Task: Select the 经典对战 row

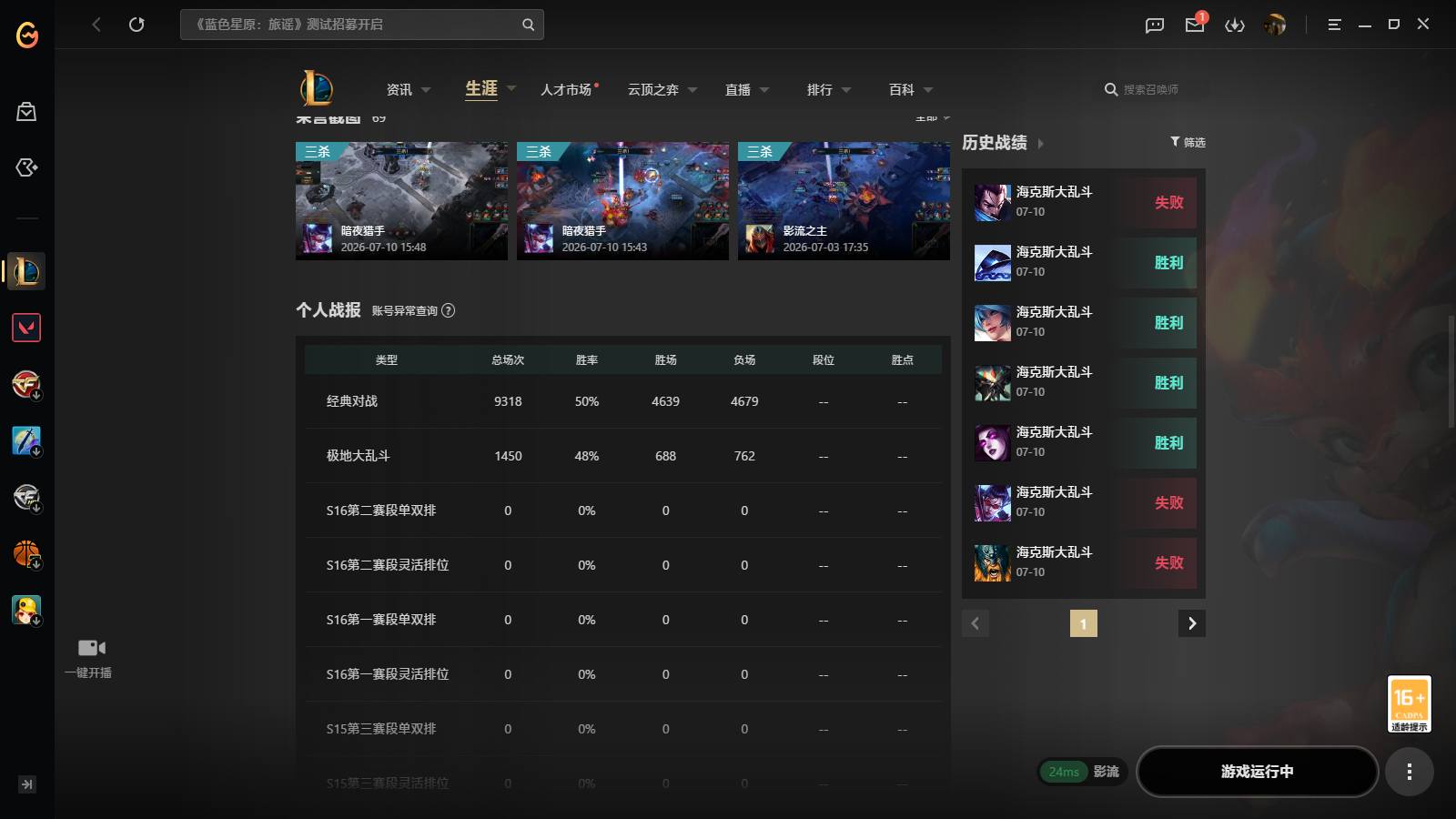Action: tap(623, 401)
